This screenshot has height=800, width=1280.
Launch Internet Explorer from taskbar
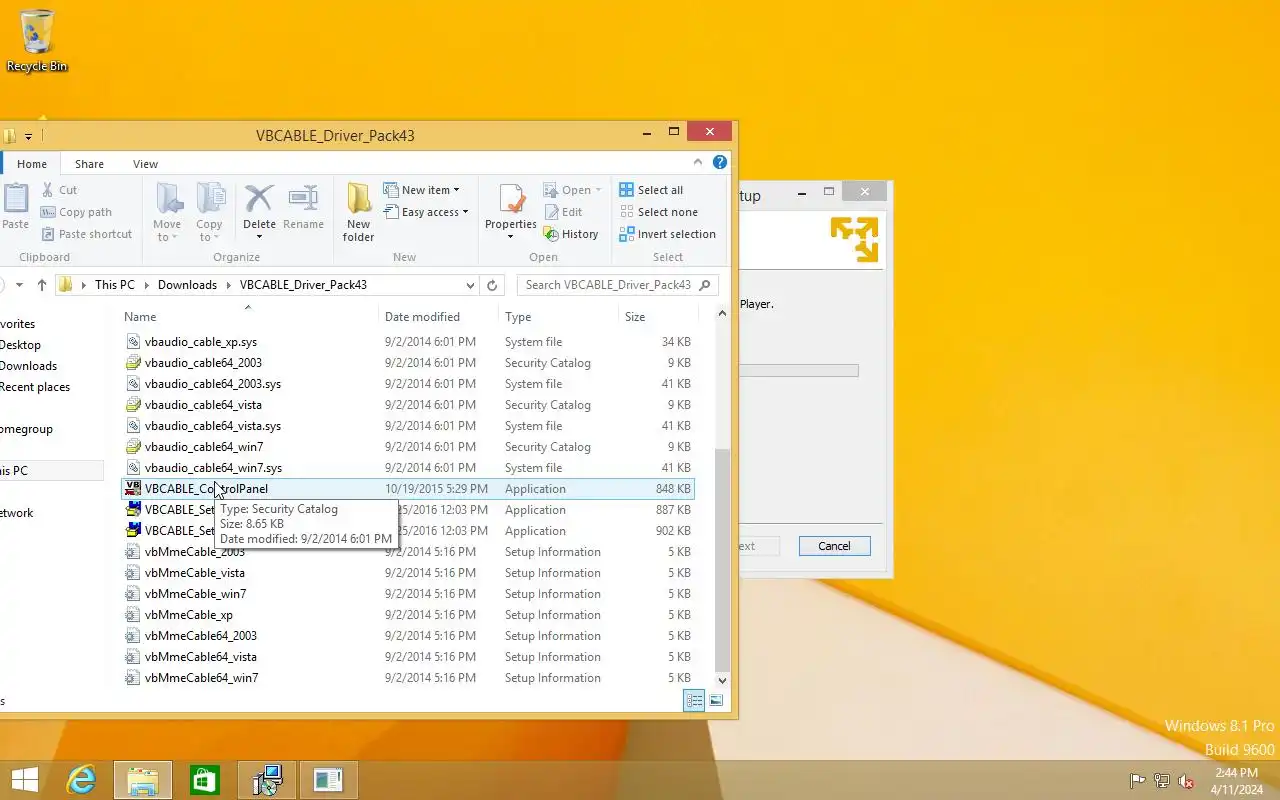point(80,780)
